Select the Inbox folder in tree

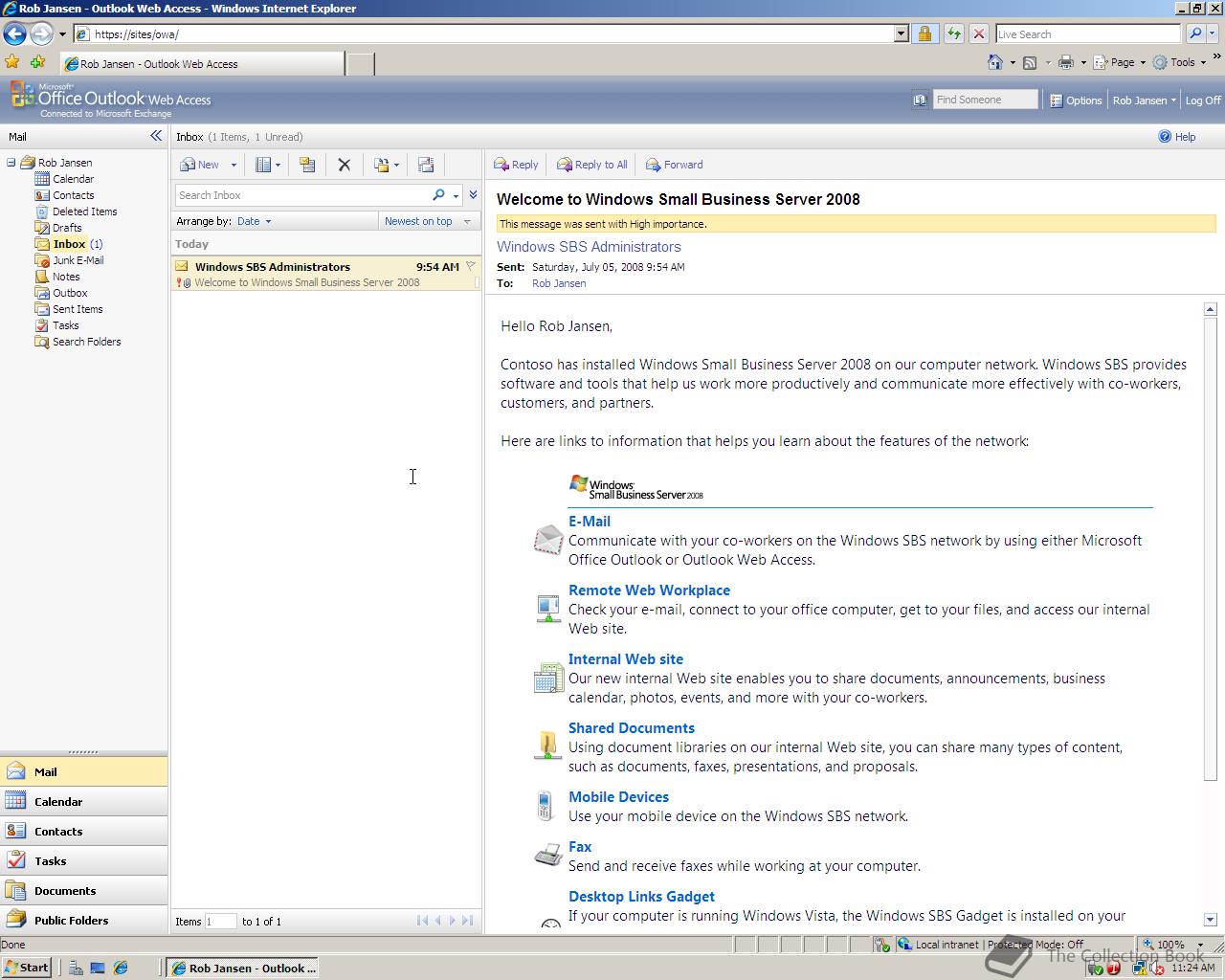pyautogui.click(x=69, y=244)
